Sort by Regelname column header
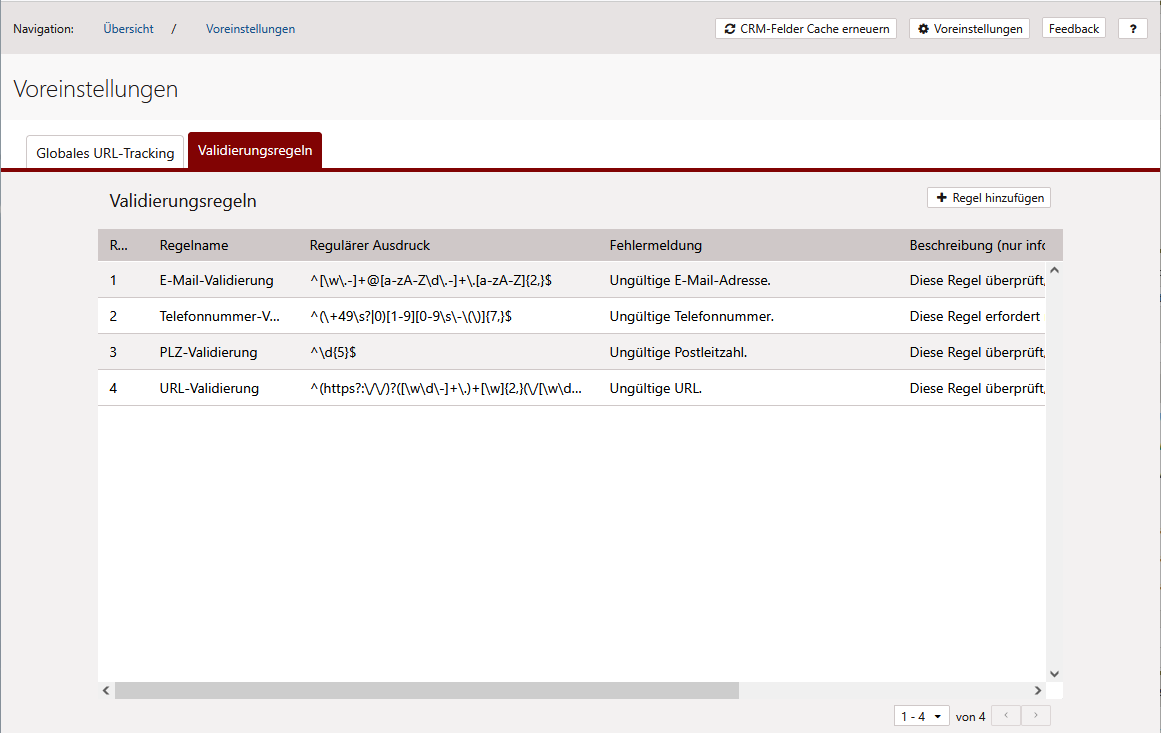This screenshot has width=1161, height=733. click(194, 245)
